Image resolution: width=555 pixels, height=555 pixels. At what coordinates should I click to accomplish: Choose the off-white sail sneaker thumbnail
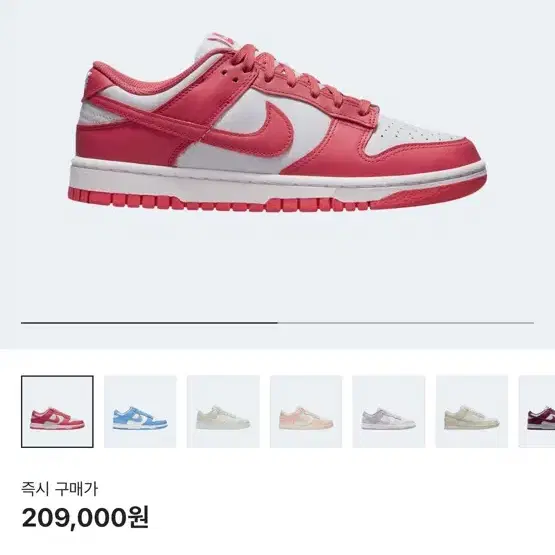pos(223,412)
